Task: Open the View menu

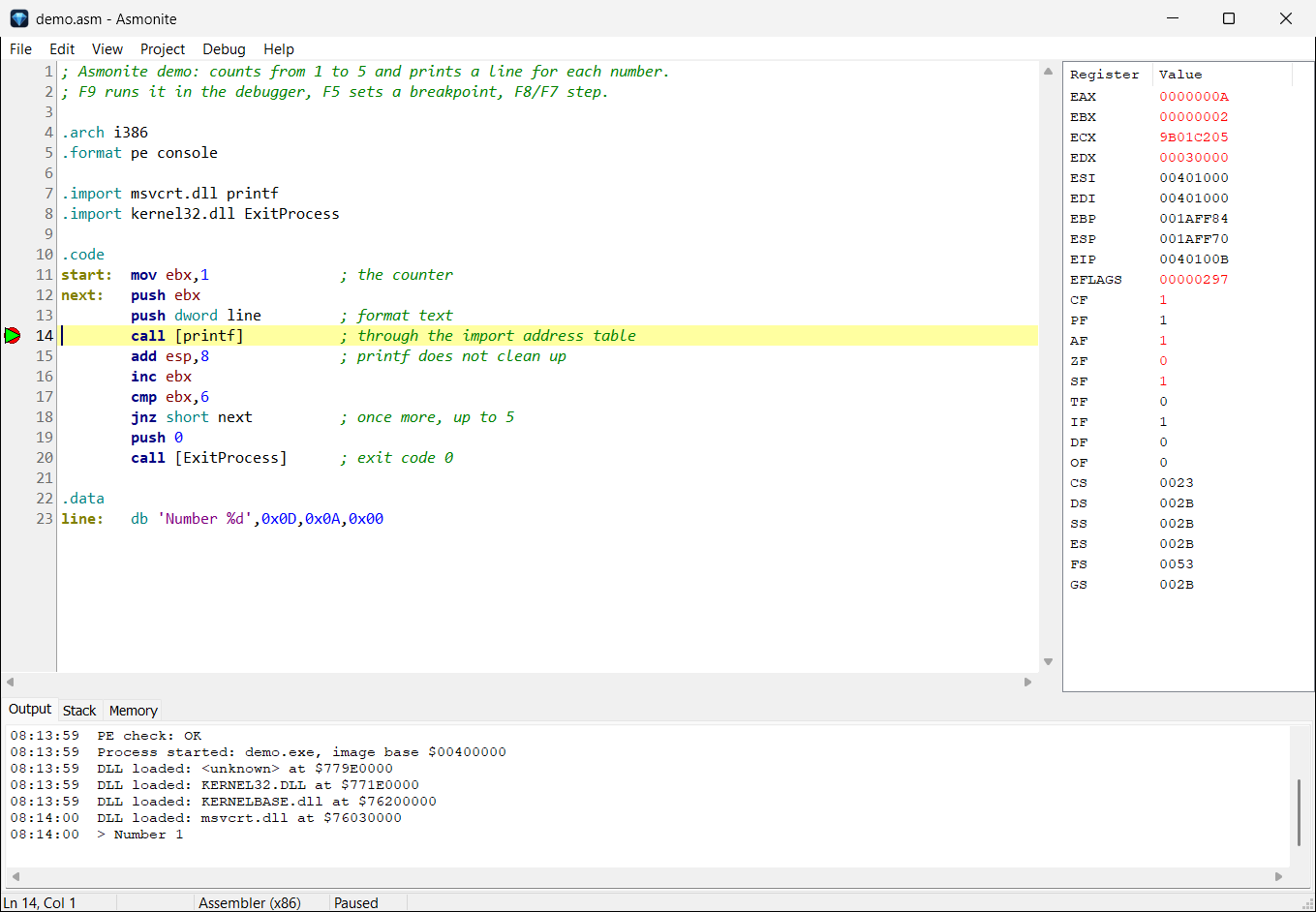Action: click(107, 49)
